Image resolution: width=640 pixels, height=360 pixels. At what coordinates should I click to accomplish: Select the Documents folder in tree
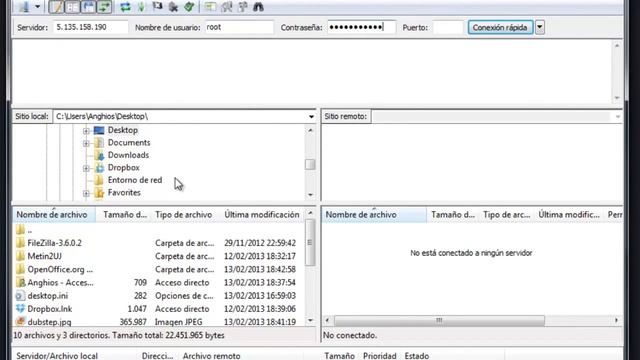129,142
